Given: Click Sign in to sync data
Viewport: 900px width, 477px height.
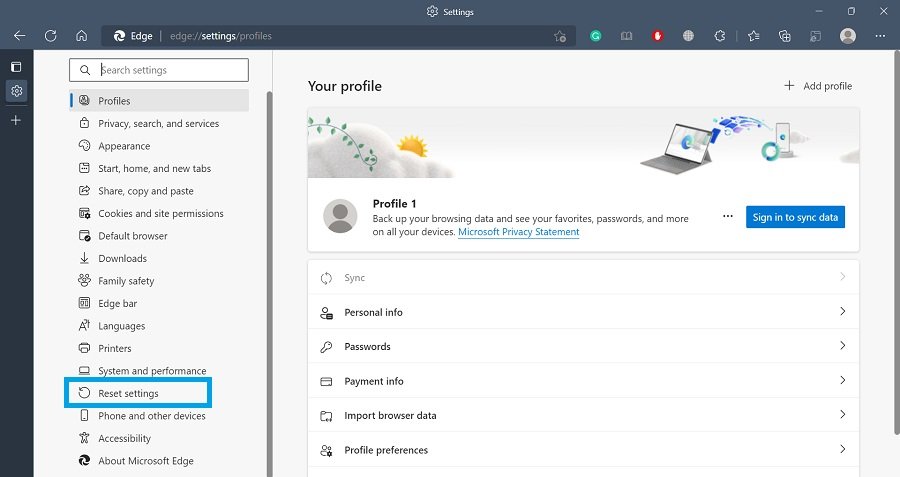Looking at the screenshot, I should point(796,217).
